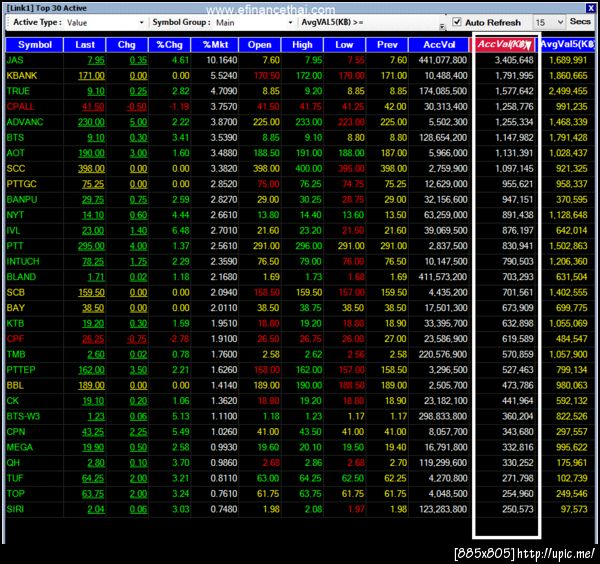The height and width of the screenshot is (564, 600).
Task: Select the ADVANC symbol
Action: coord(25,122)
